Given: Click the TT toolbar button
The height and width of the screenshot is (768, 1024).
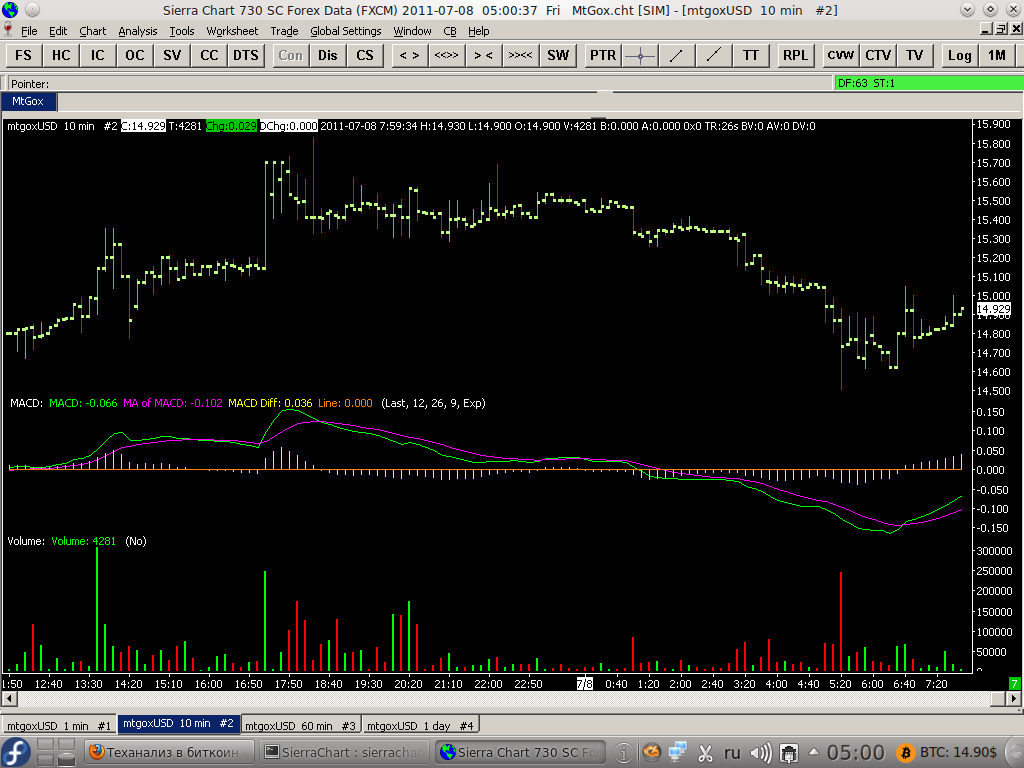Looking at the screenshot, I should point(751,56).
